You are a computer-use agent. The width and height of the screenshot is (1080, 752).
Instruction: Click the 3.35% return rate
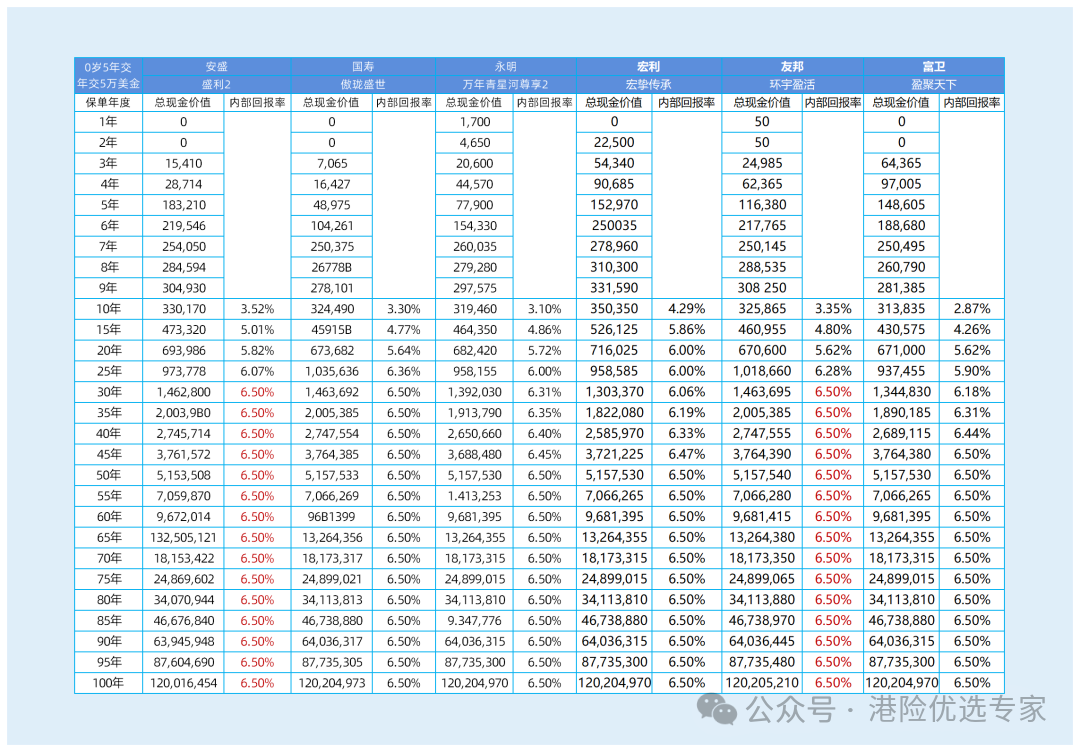(833, 309)
